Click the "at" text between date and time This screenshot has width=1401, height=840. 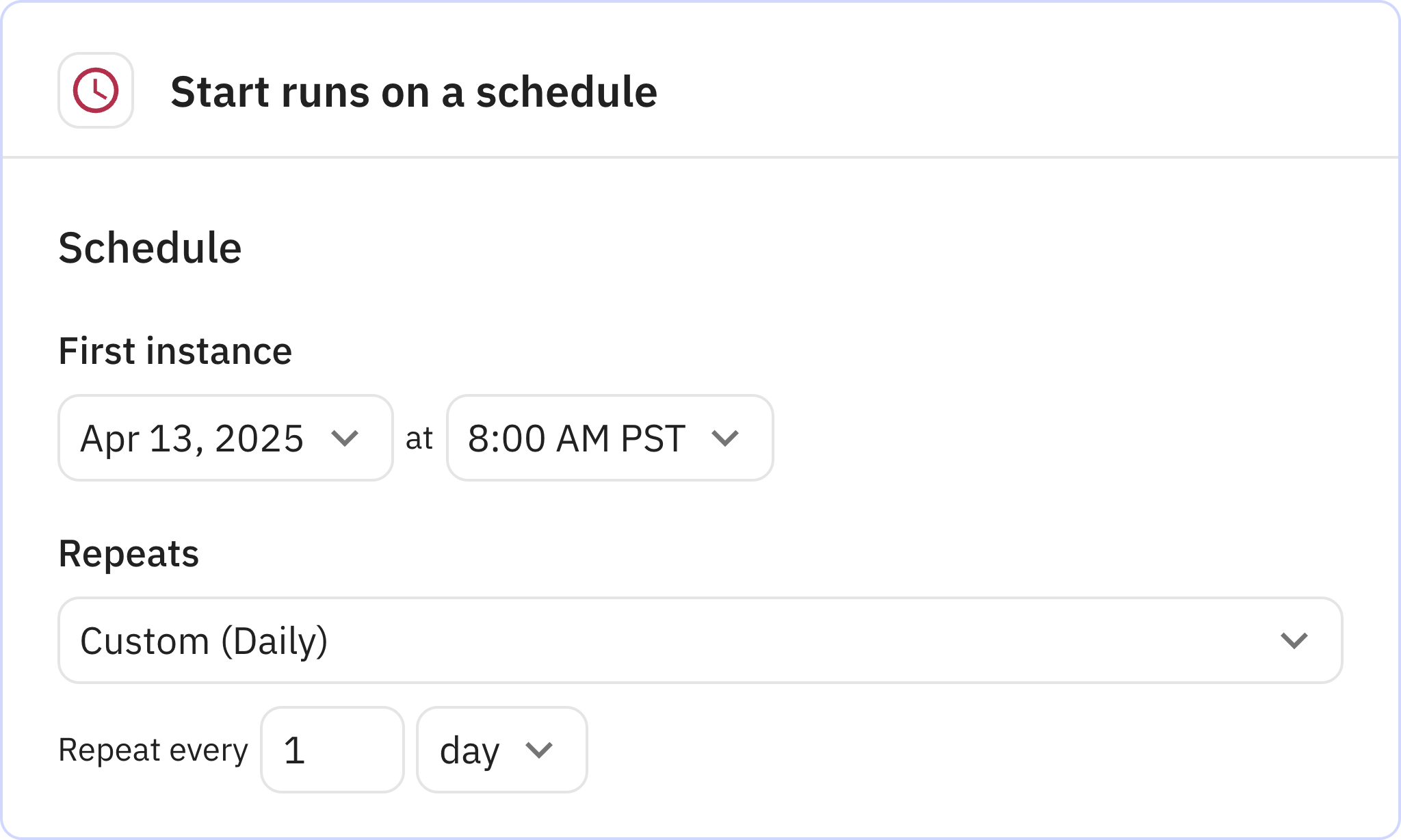click(419, 438)
